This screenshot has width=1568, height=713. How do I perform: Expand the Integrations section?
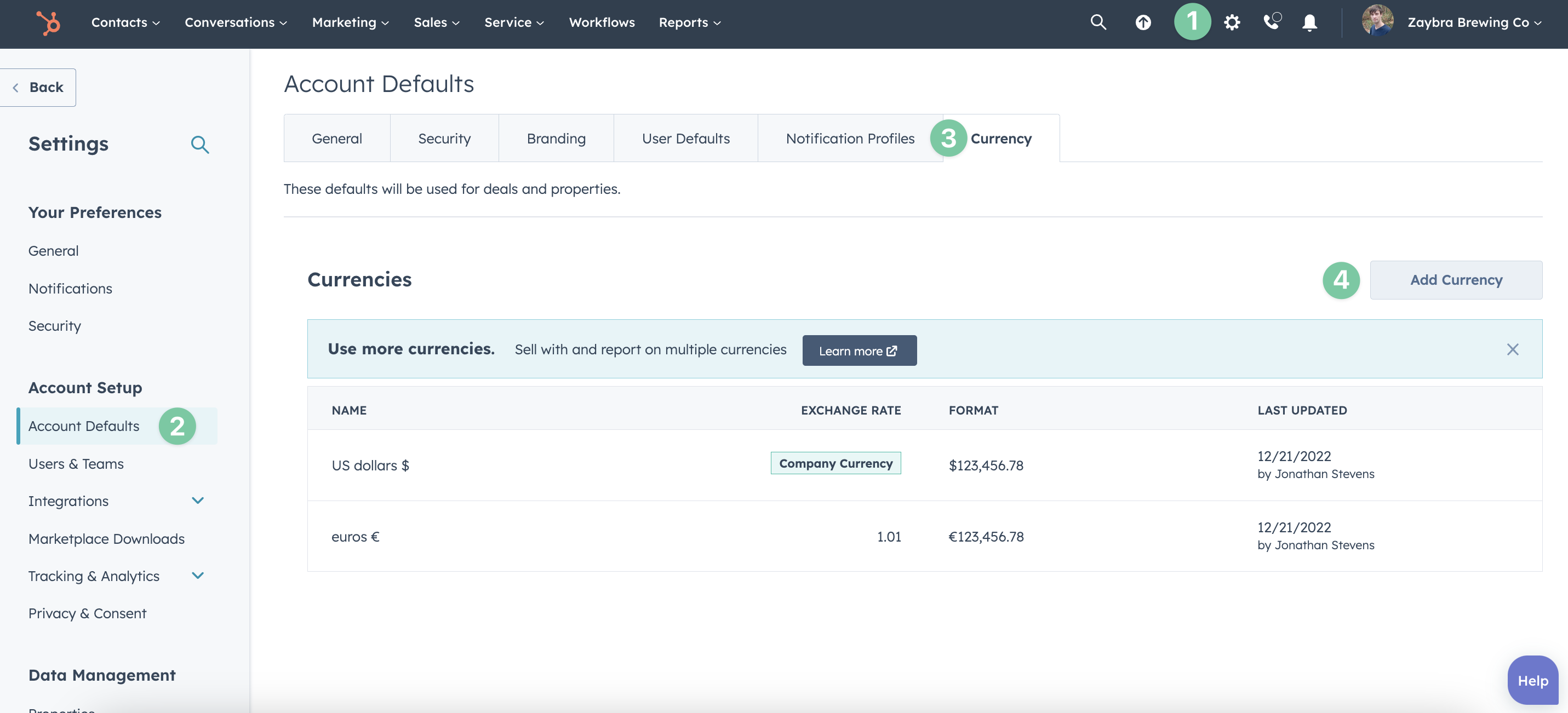pyautogui.click(x=198, y=500)
